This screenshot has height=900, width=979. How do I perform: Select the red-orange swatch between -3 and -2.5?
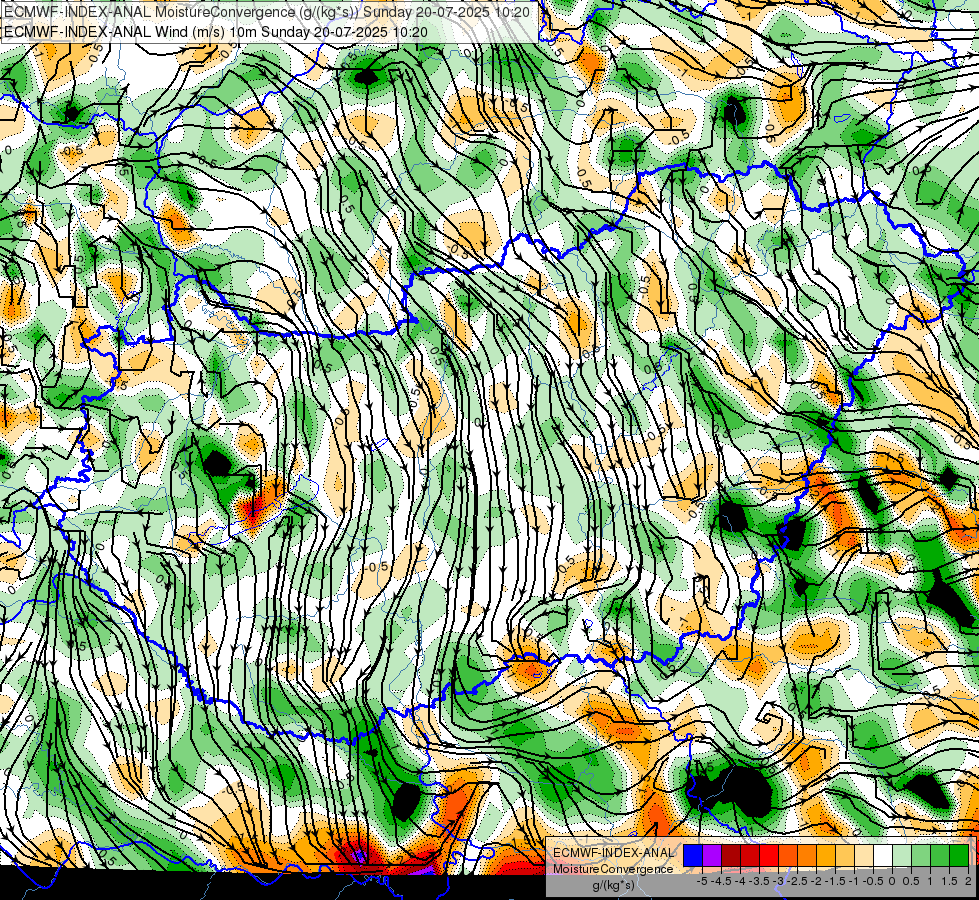[788, 856]
